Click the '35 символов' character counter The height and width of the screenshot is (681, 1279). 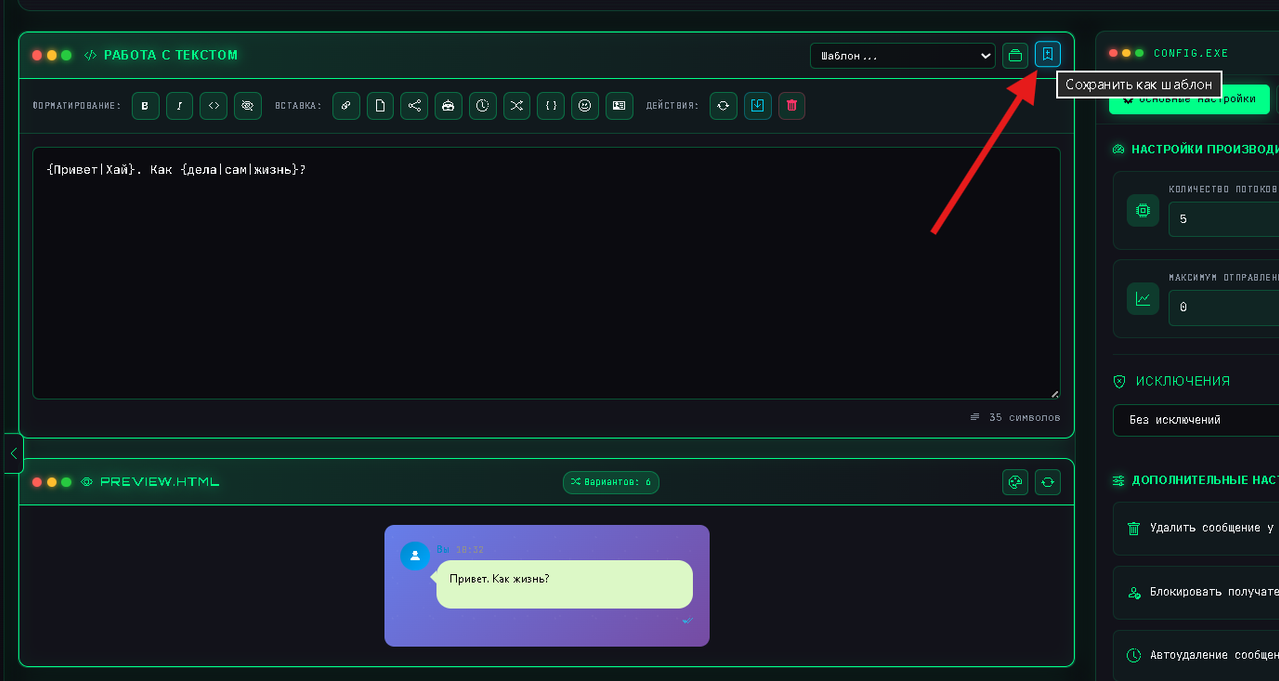coord(1015,417)
